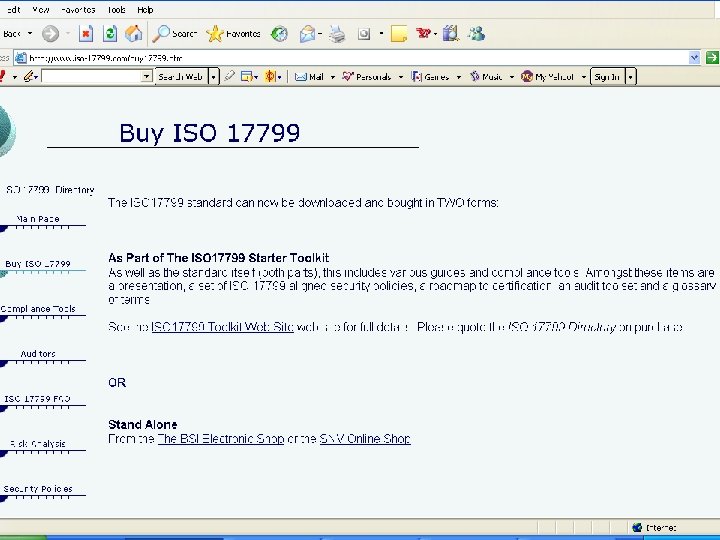Open the History clock icon
Image resolution: width=720 pixels, height=540 pixels.
[x=279, y=34]
